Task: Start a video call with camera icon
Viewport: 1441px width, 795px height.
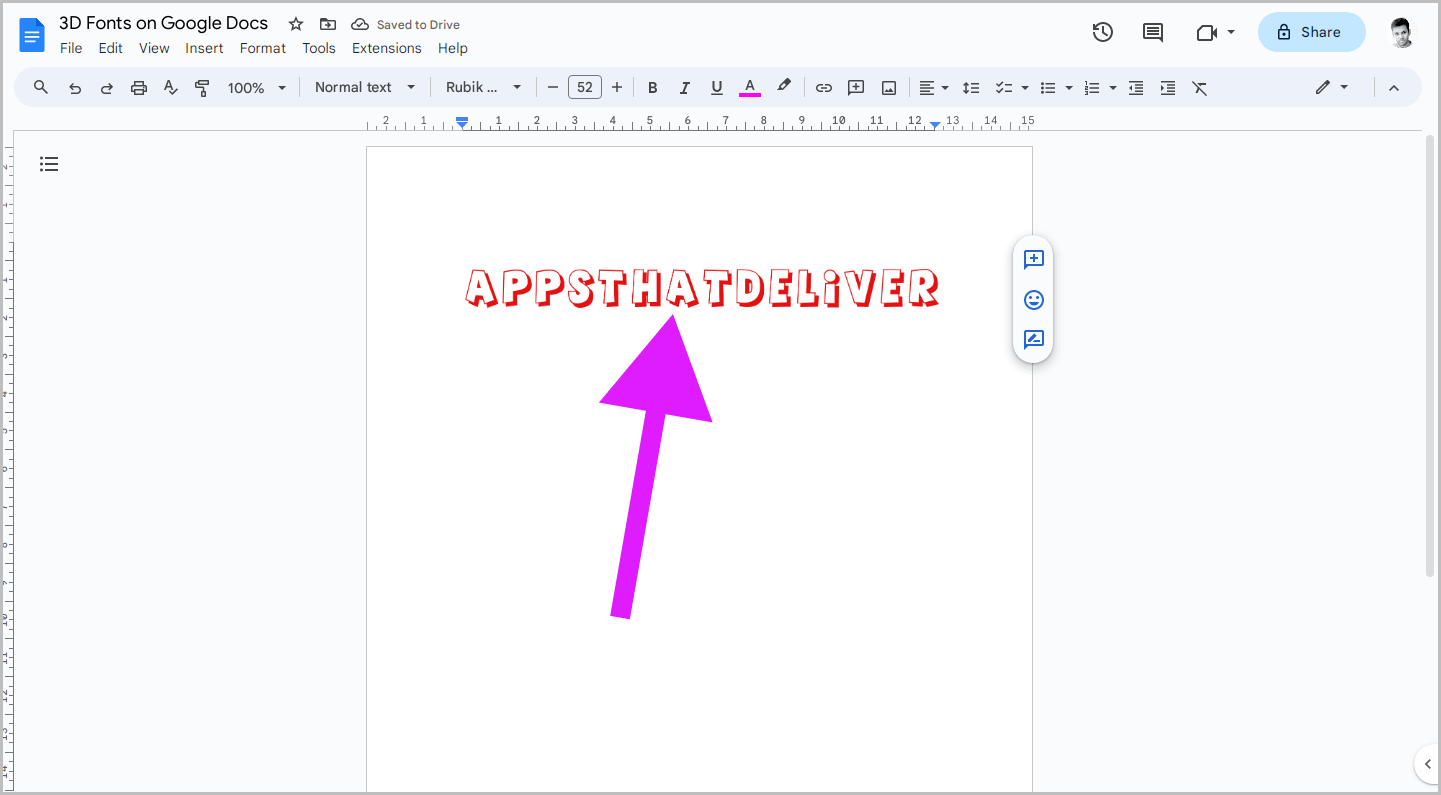Action: [x=1206, y=32]
